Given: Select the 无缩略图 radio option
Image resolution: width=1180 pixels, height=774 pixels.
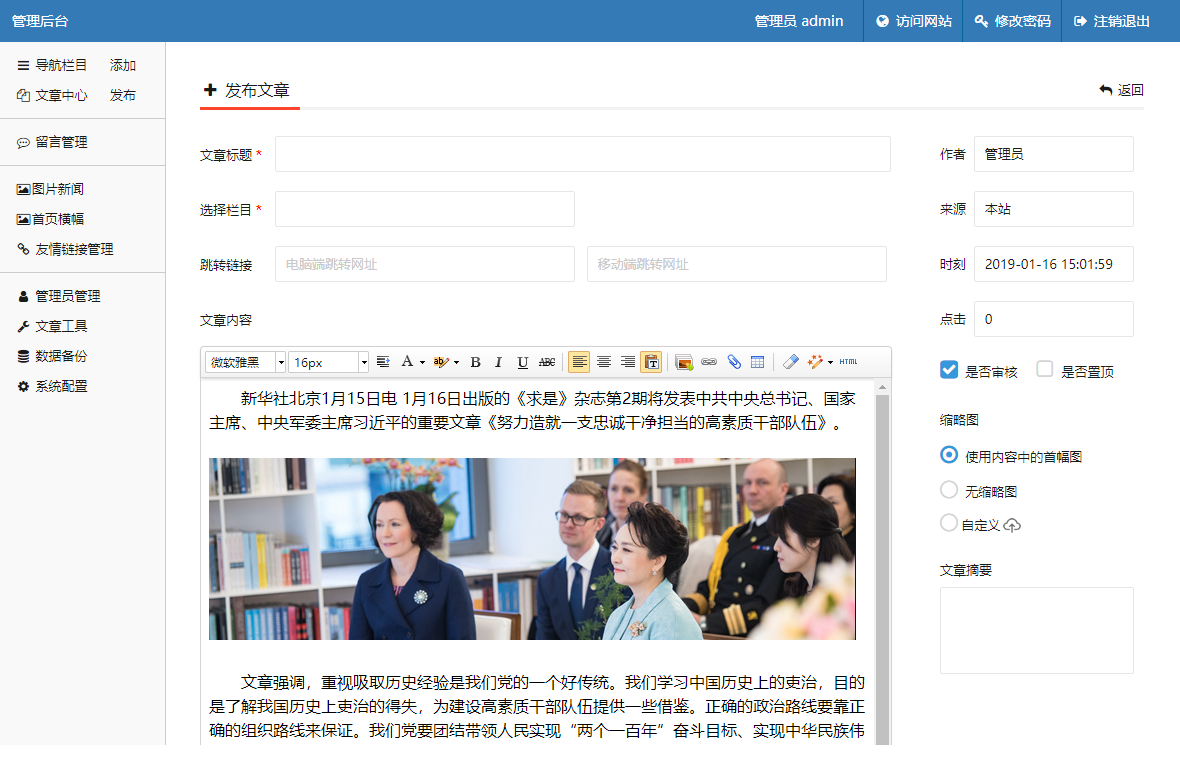Looking at the screenshot, I should [949, 490].
